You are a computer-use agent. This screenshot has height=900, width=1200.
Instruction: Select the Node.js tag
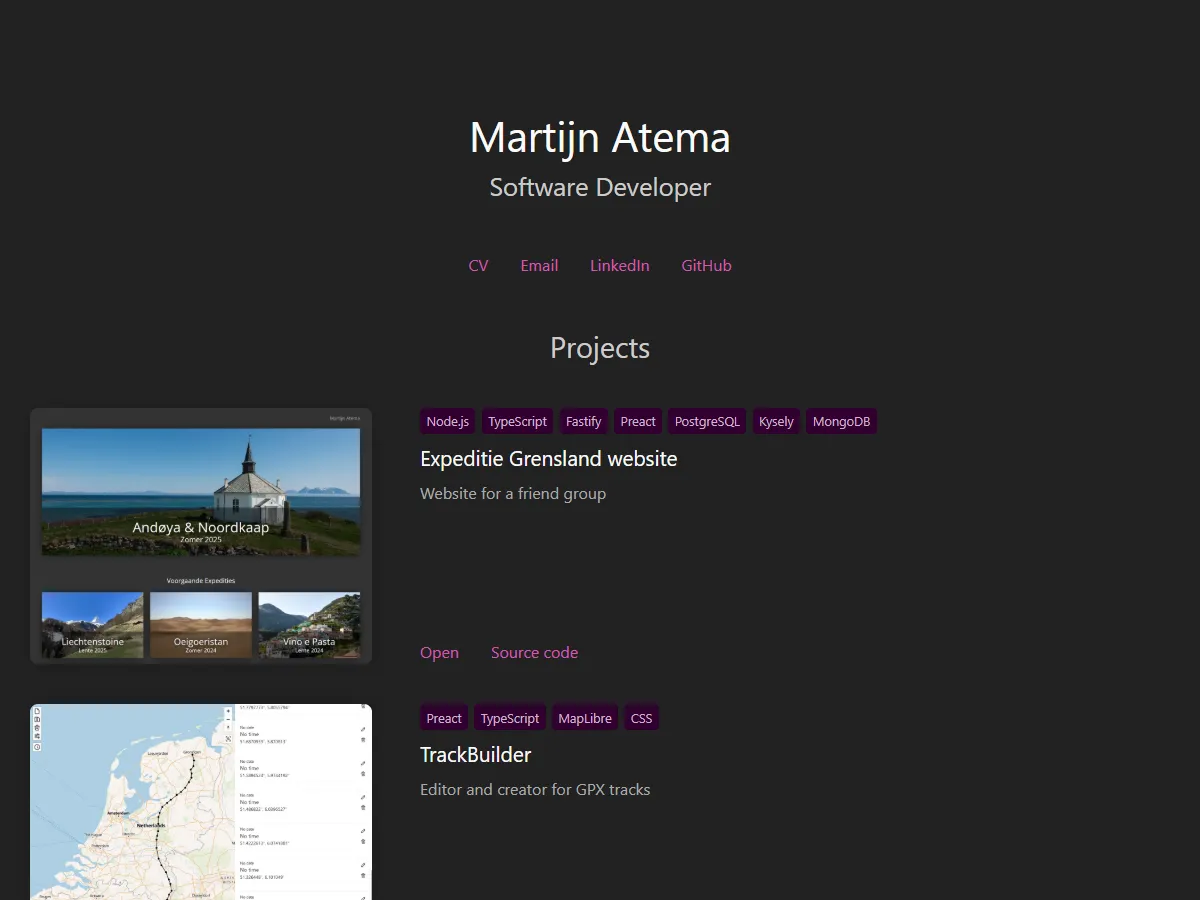(x=447, y=422)
